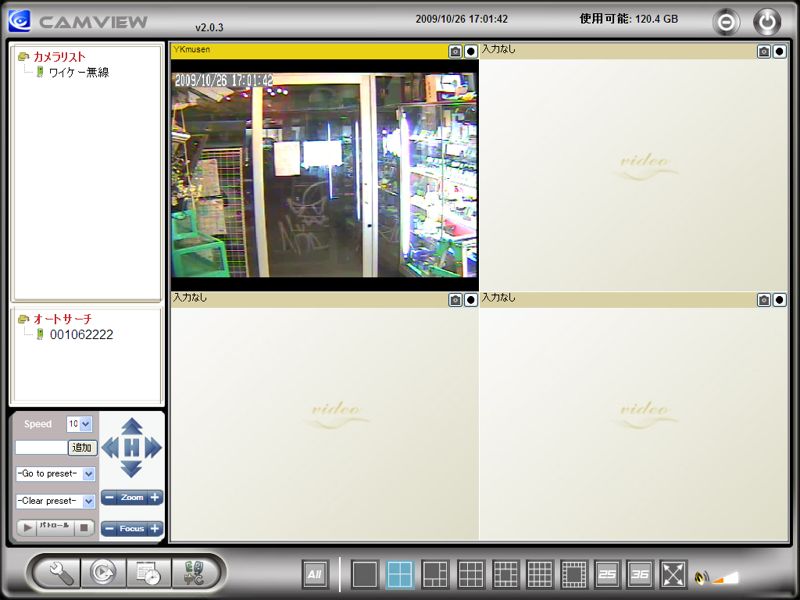Tilt camera up with up arrow
Viewport: 800px width, 600px height.
coord(131,426)
